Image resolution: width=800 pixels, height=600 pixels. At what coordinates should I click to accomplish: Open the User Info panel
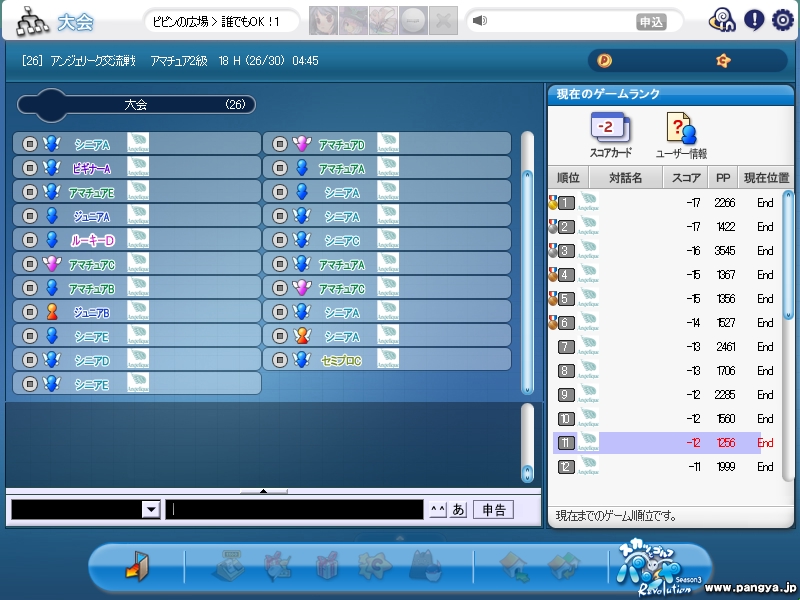pos(681,135)
